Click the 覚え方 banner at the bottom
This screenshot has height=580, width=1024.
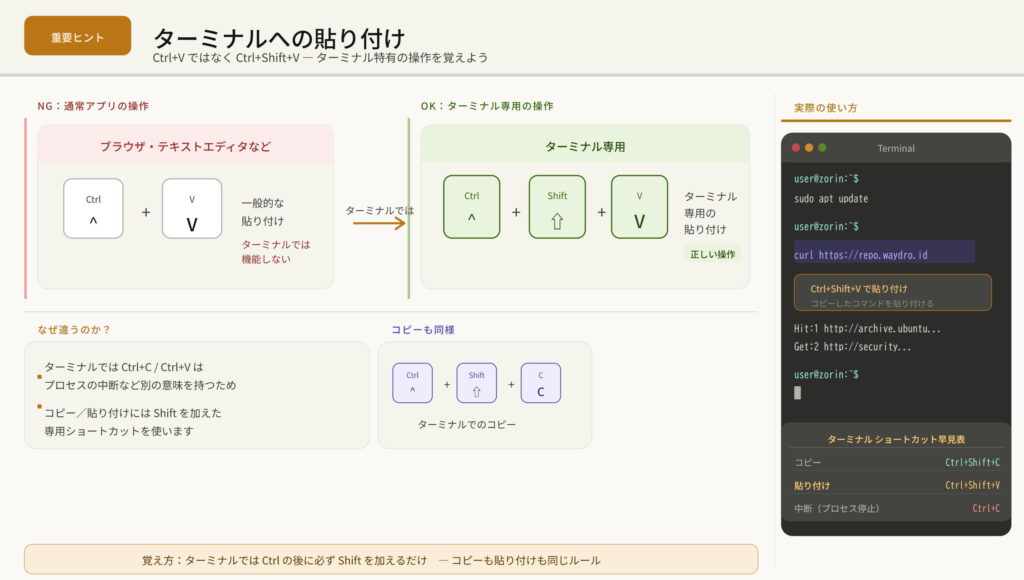click(x=391, y=560)
